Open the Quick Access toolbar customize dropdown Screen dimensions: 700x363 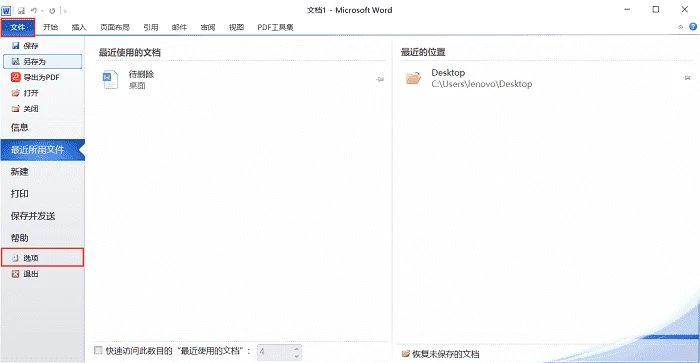[x=65, y=11]
